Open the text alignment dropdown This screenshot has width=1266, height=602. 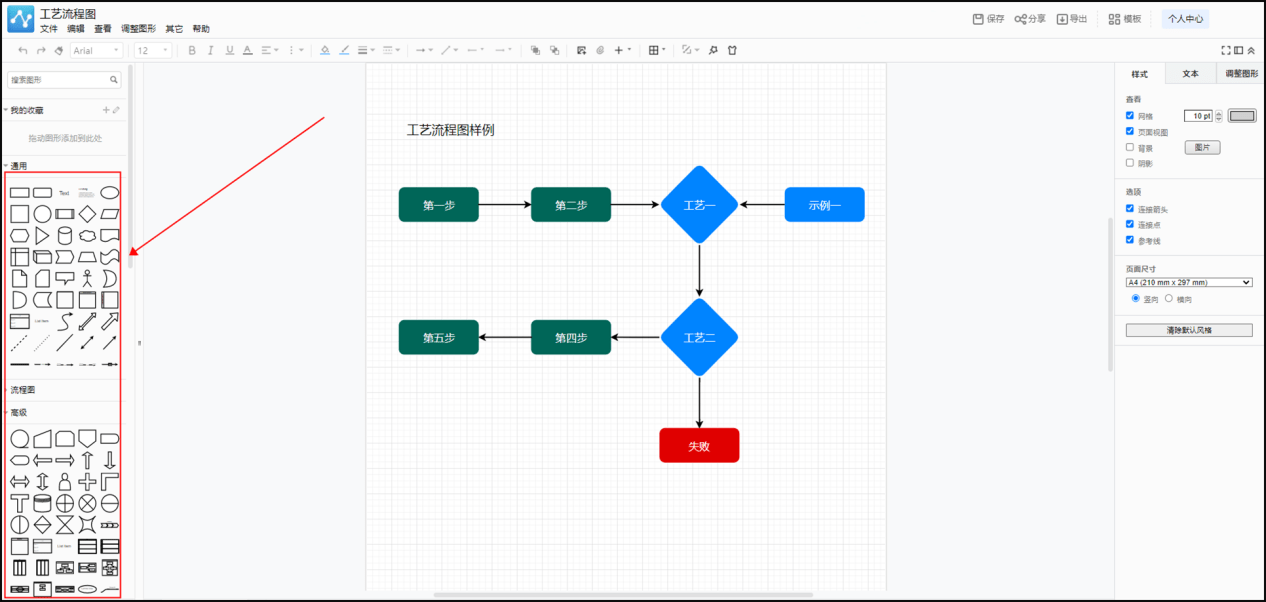click(x=270, y=50)
